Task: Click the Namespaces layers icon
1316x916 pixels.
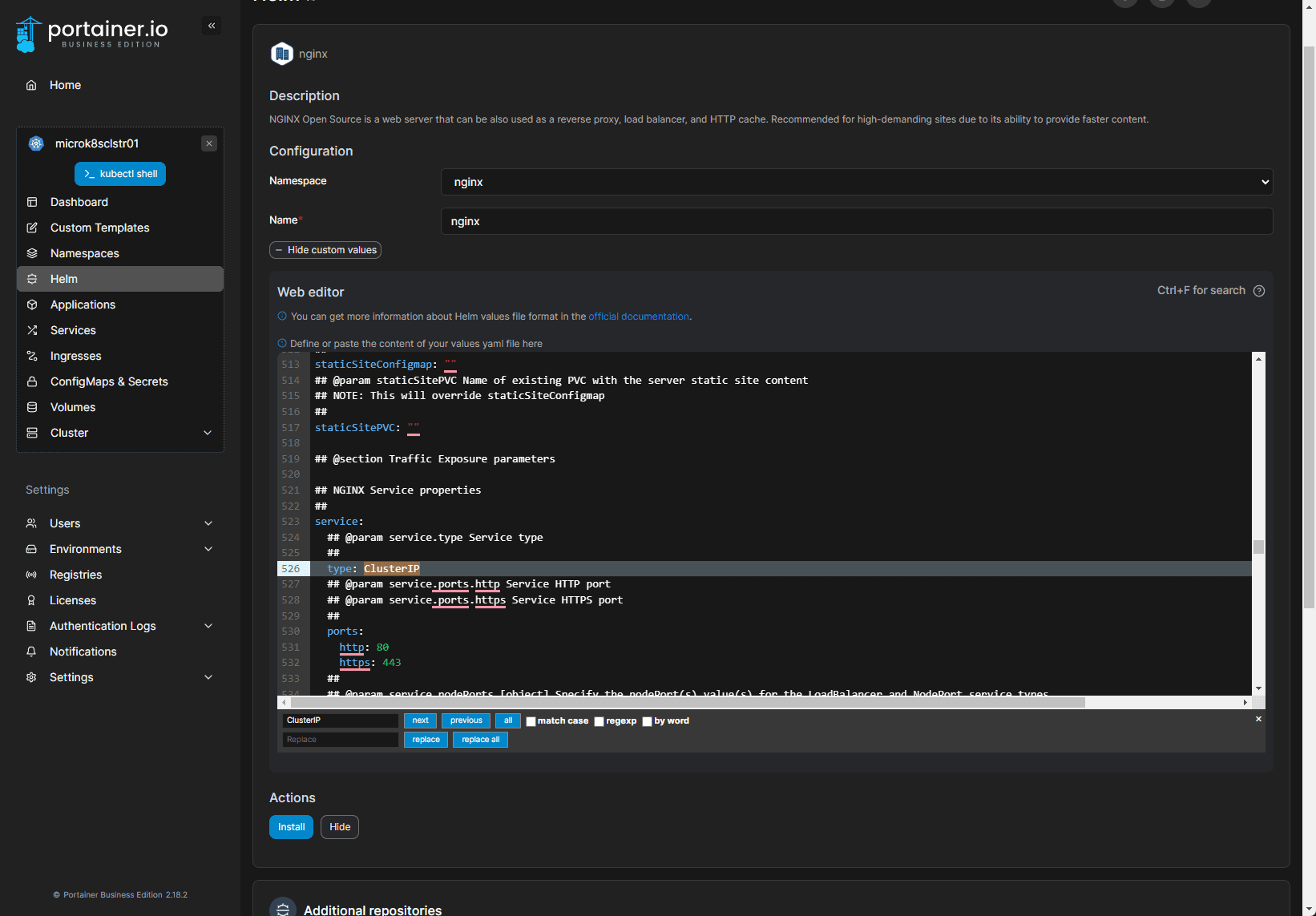Action: (32, 253)
